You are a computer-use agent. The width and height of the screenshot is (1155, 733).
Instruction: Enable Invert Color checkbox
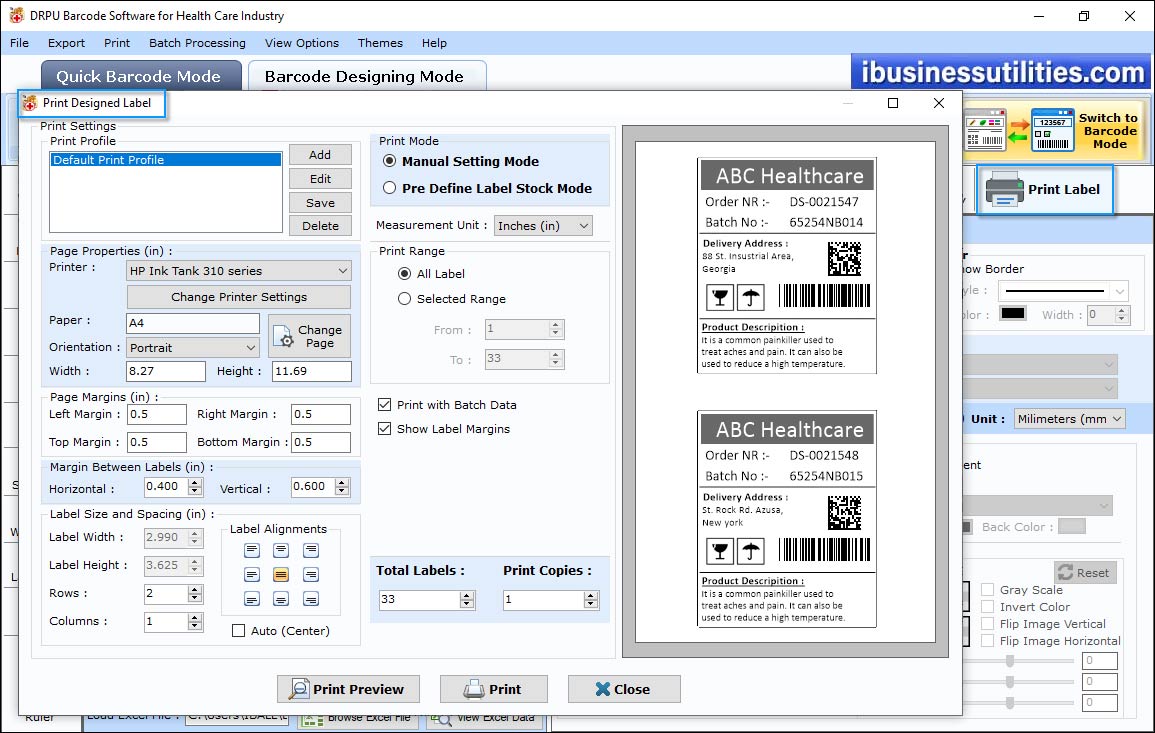pos(988,606)
